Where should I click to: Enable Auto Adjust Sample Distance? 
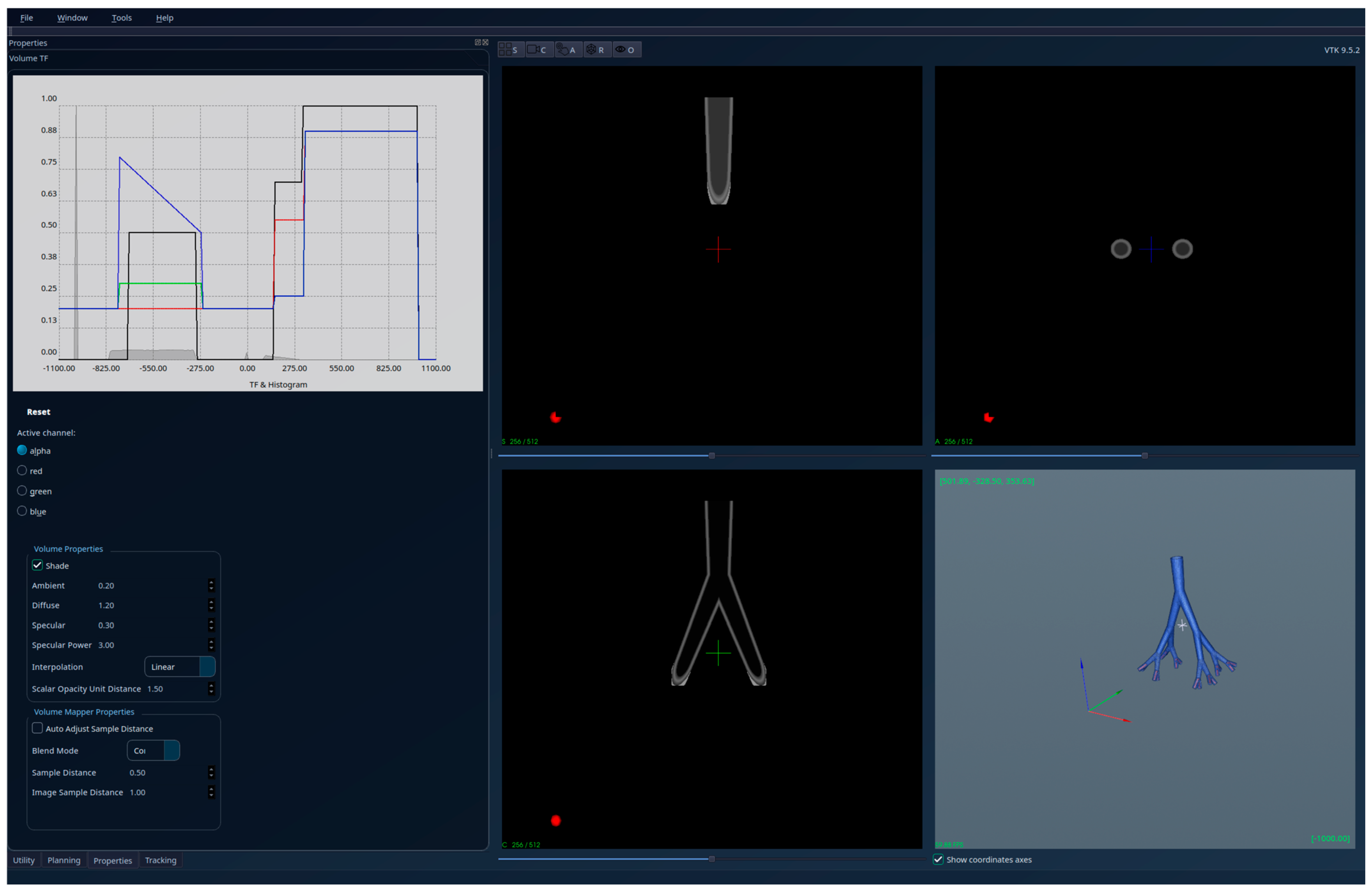point(37,728)
